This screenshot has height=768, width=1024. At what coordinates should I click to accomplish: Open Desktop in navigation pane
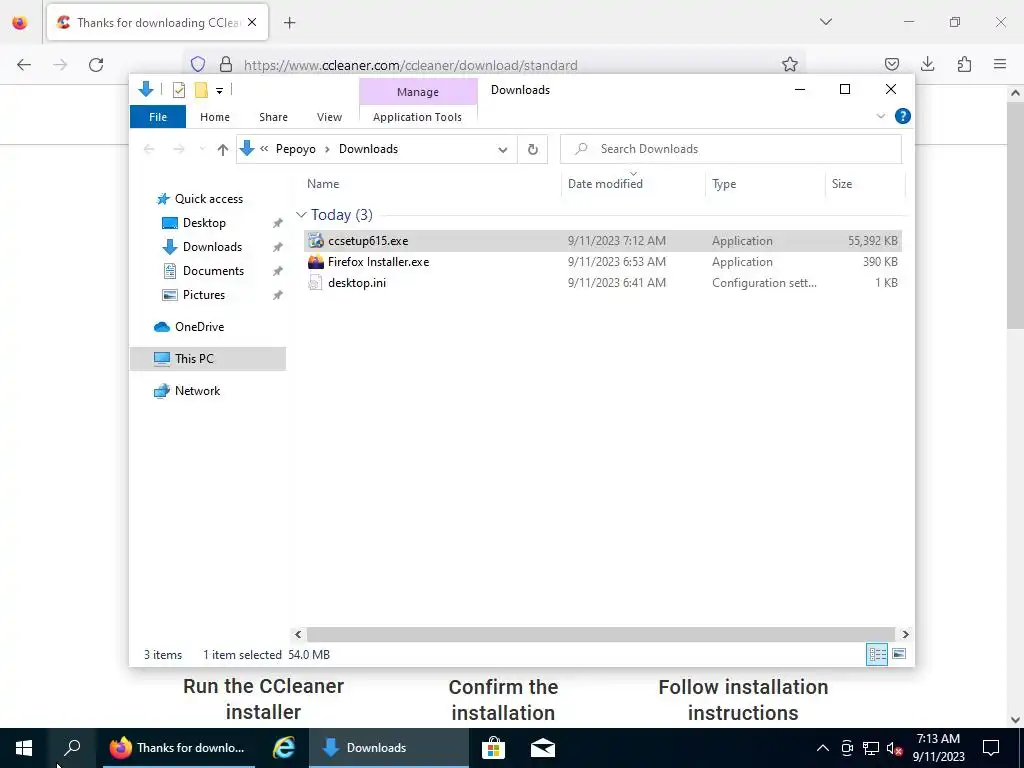(x=204, y=223)
